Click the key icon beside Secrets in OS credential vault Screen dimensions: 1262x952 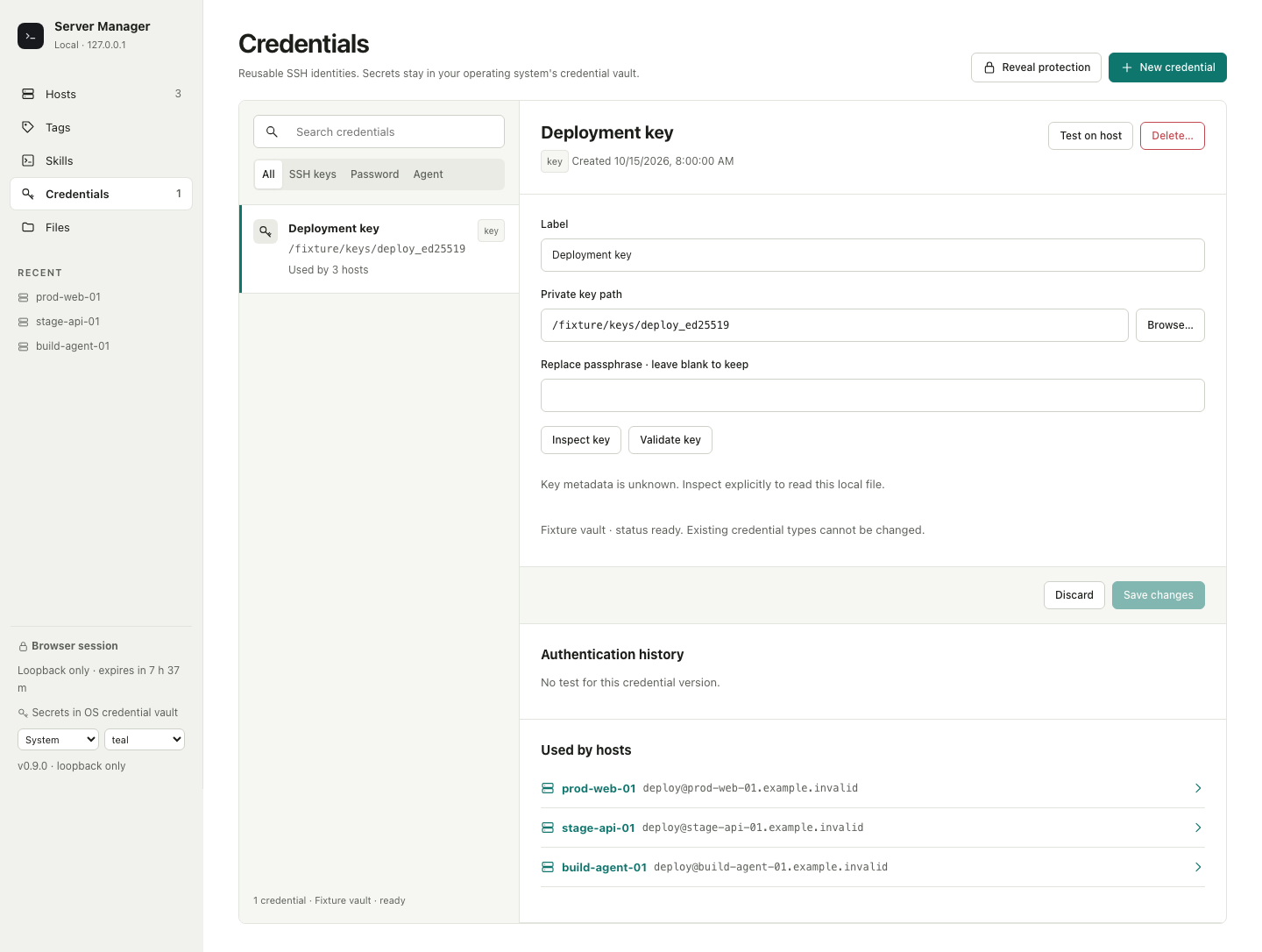pos(23,713)
